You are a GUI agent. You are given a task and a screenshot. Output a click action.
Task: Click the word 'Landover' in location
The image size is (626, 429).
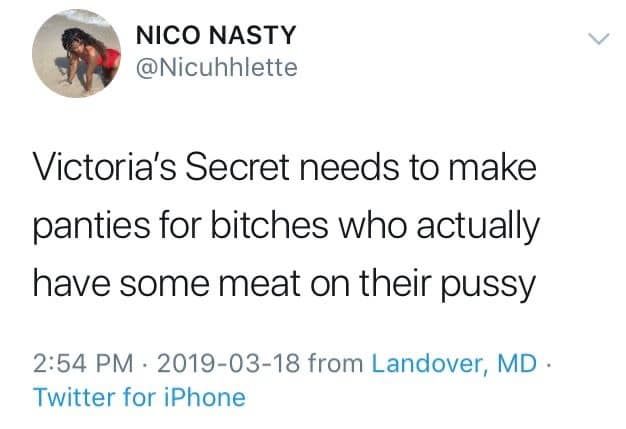(x=427, y=361)
